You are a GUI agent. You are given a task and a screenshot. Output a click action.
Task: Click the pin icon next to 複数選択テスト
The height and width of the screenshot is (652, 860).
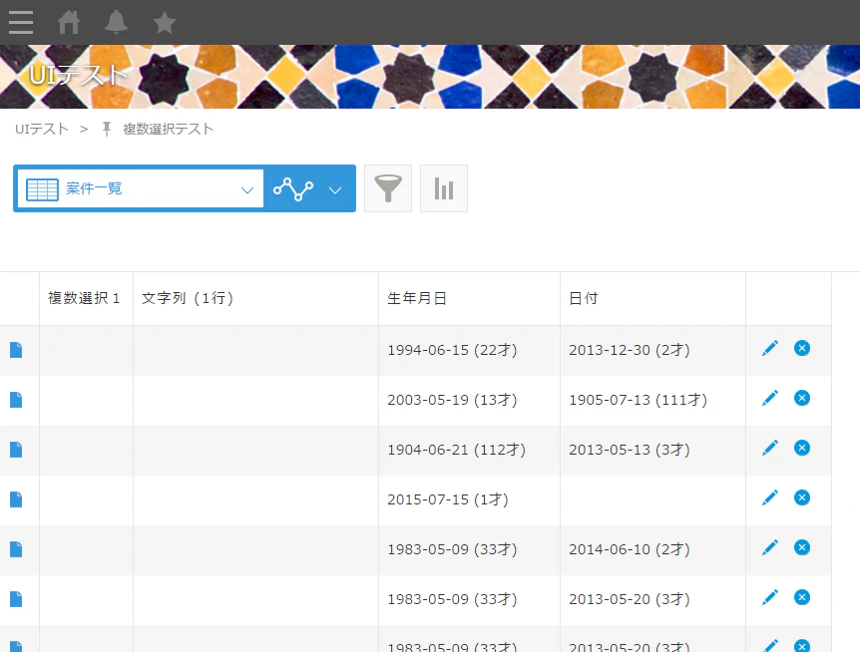click(106, 129)
